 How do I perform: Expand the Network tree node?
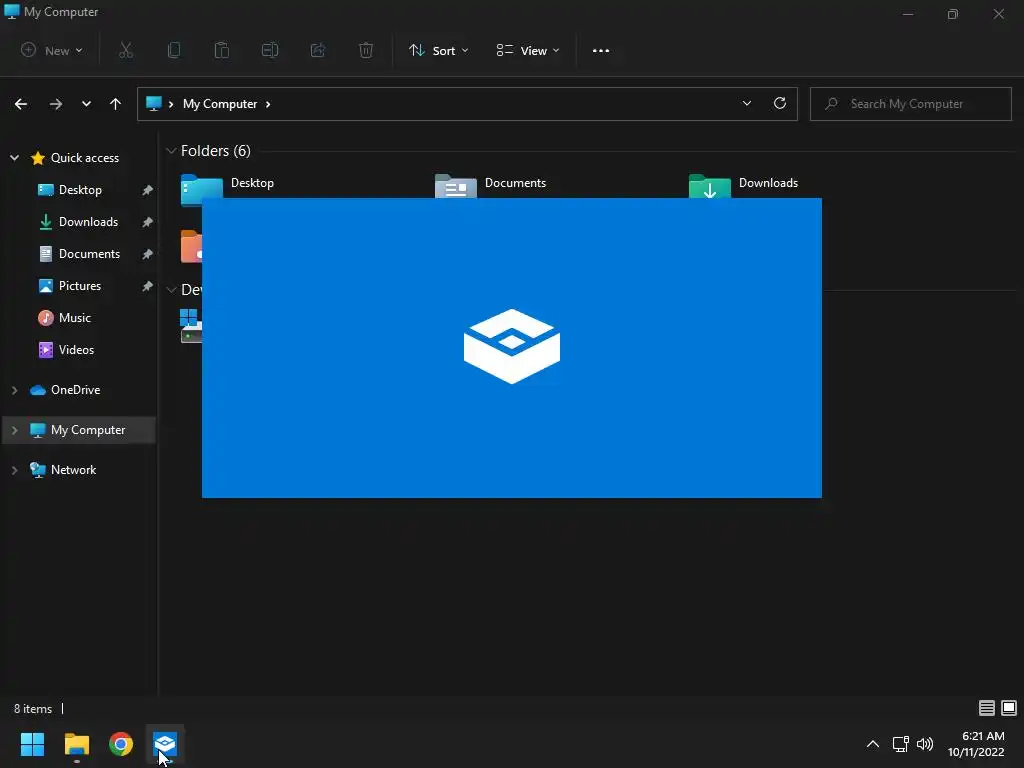pyautogui.click(x=14, y=470)
